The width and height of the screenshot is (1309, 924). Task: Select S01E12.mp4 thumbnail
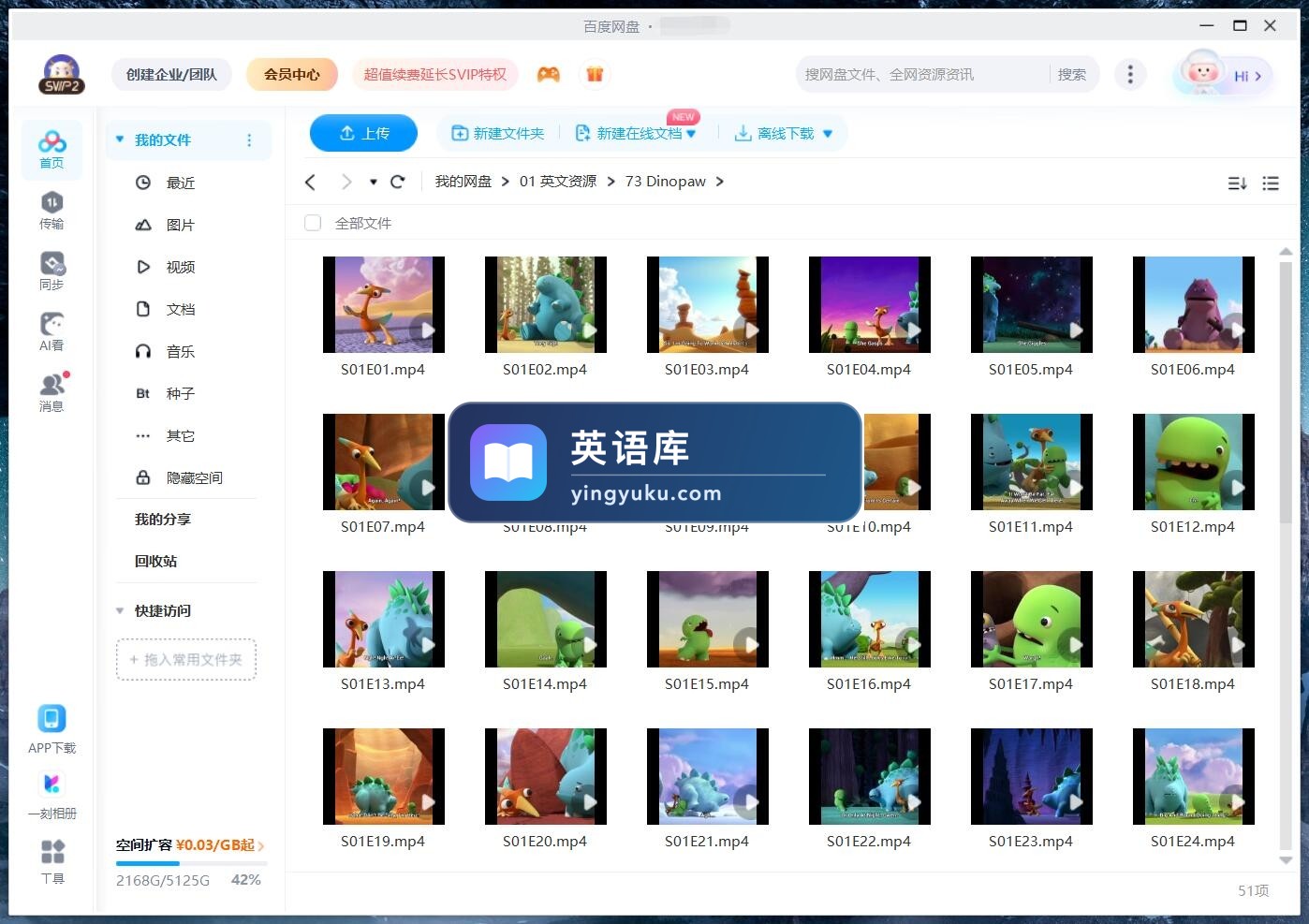pyautogui.click(x=1194, y=462)
